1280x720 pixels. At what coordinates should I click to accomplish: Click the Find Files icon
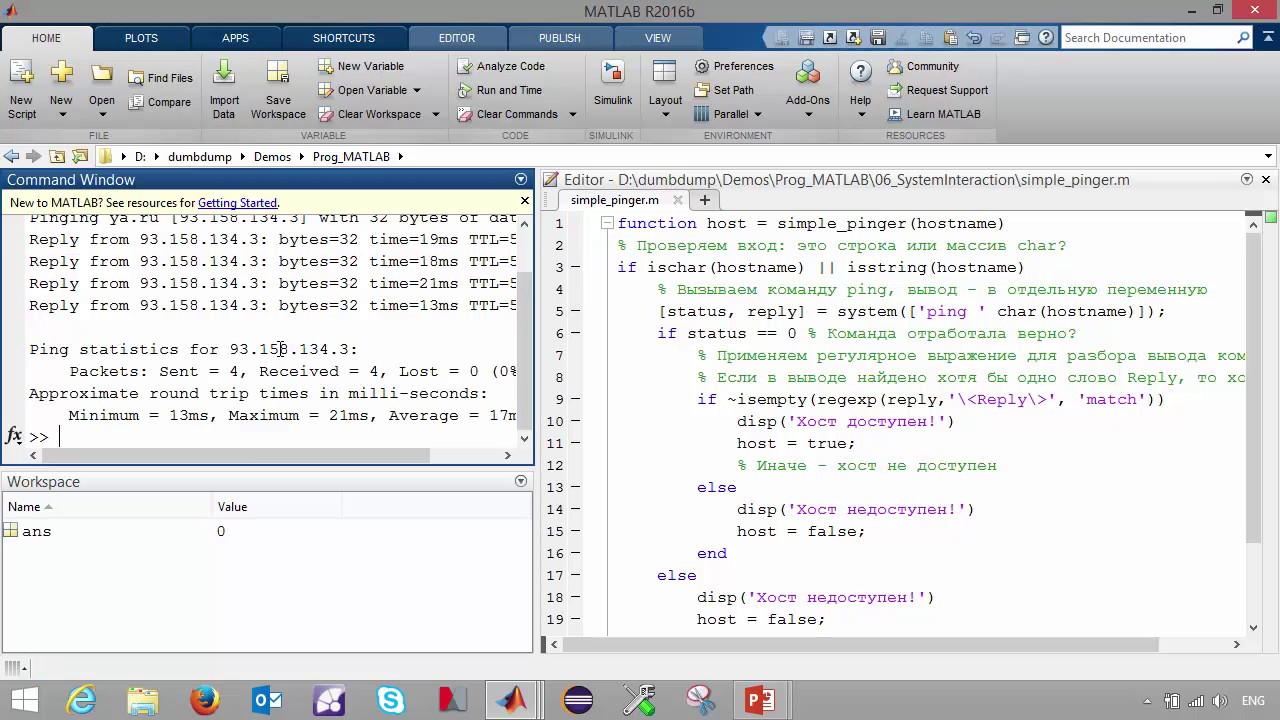[x=160, y=78]
